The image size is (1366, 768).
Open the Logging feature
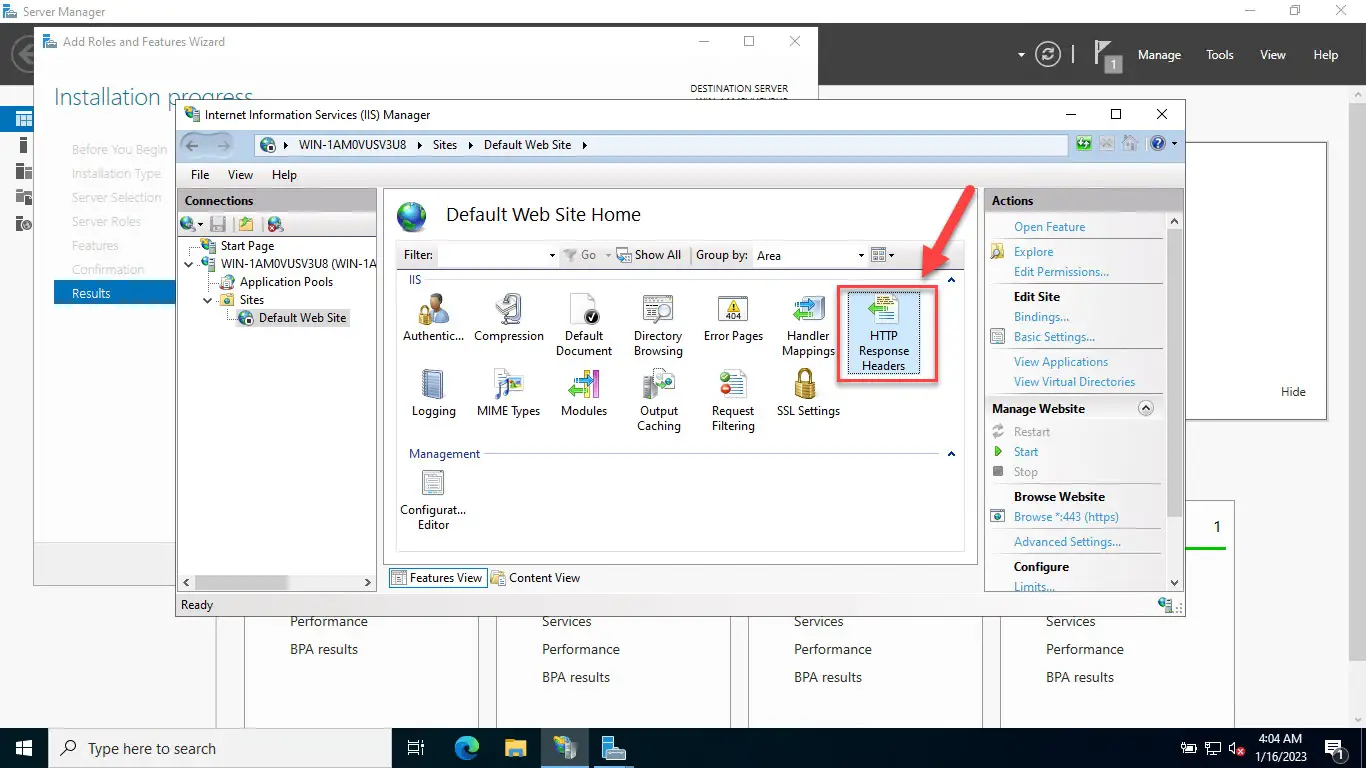point(433,393)
